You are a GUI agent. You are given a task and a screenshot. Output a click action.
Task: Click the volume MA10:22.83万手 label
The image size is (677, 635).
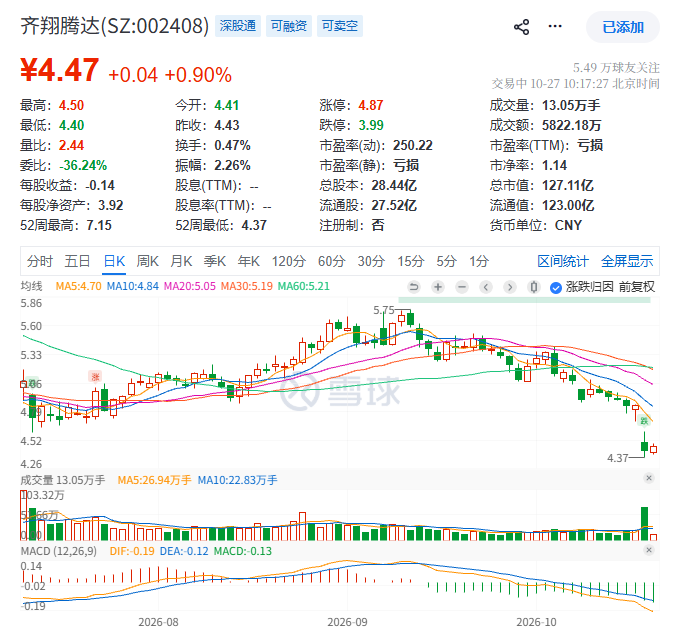pos(237,480)
